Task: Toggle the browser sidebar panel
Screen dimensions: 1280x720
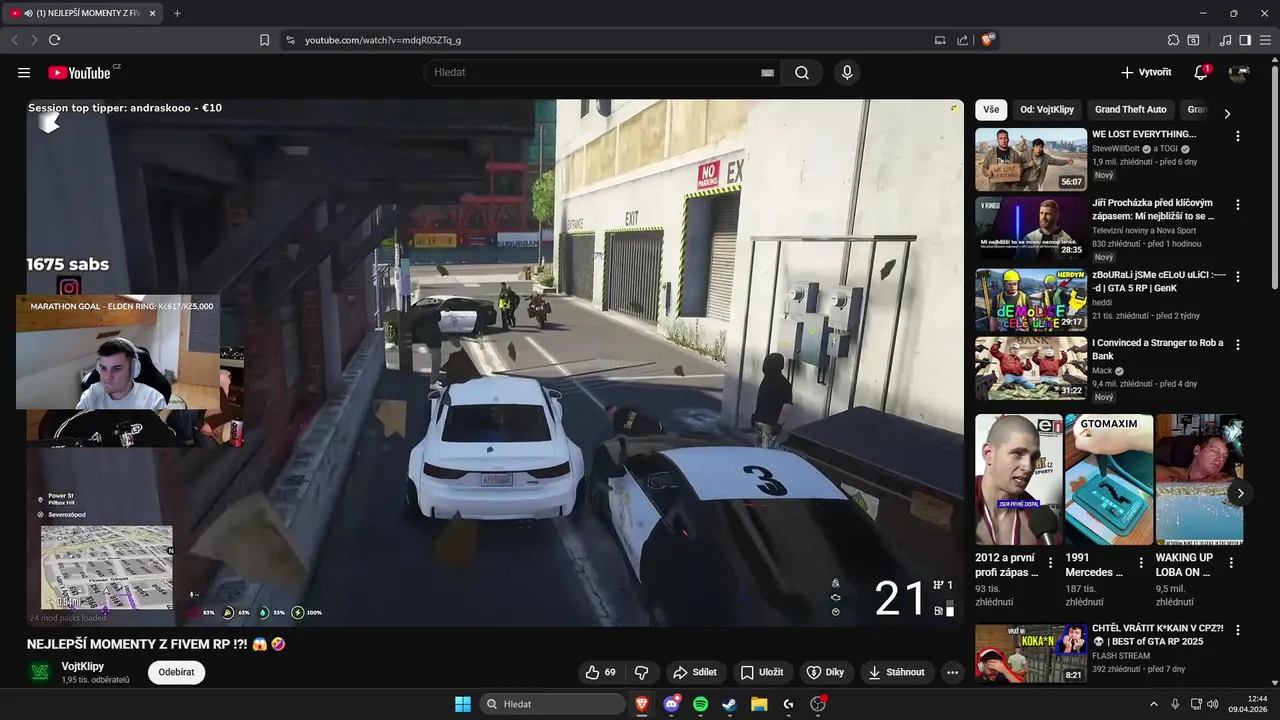Action: [1245, 40]
